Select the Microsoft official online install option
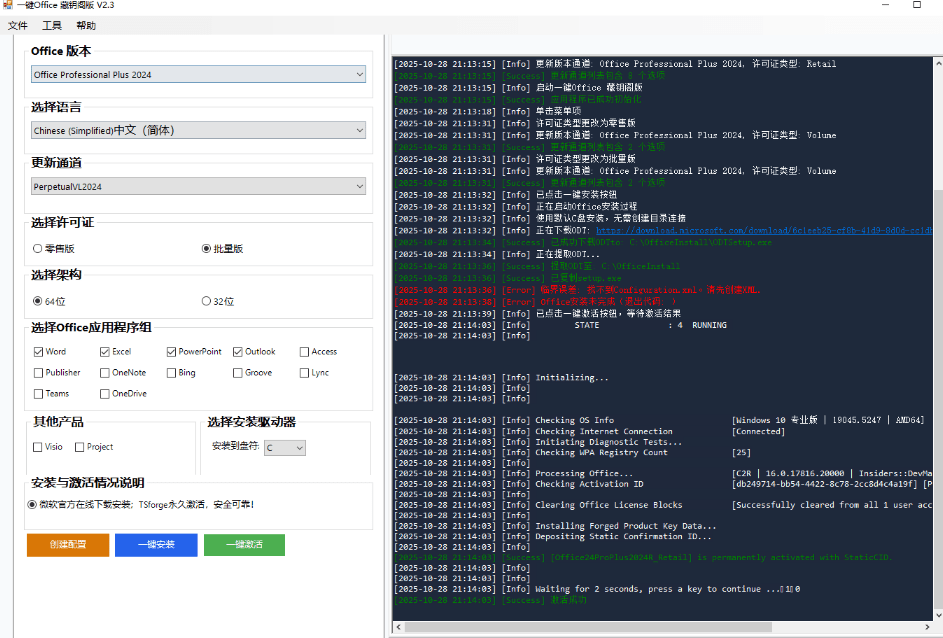The width and height of the screenshot is (943, 638). pyautogui.click(x=32, y=503)
